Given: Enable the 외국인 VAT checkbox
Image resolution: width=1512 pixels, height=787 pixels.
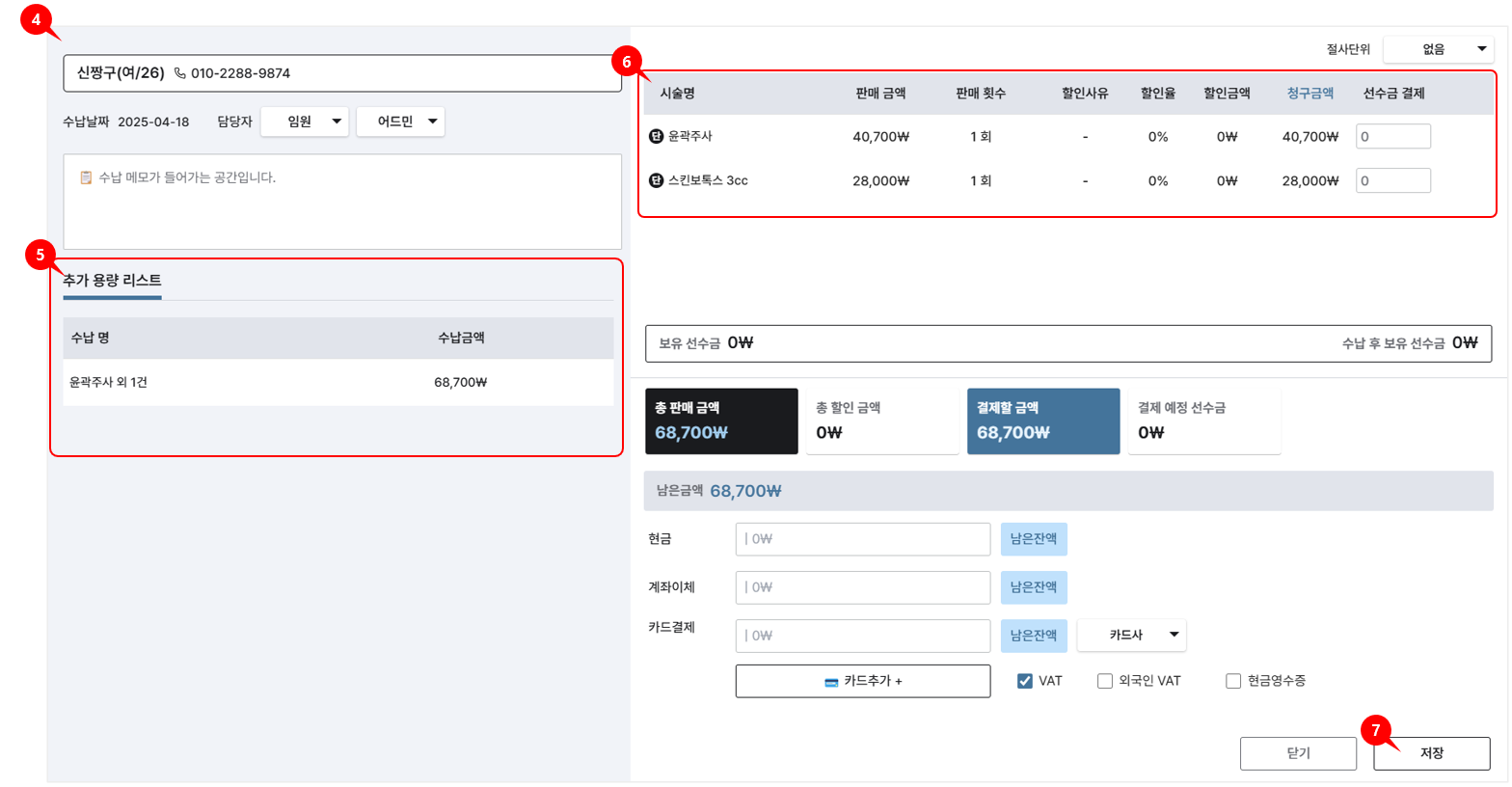Looking at the screenshot, I should (1105, 681).
